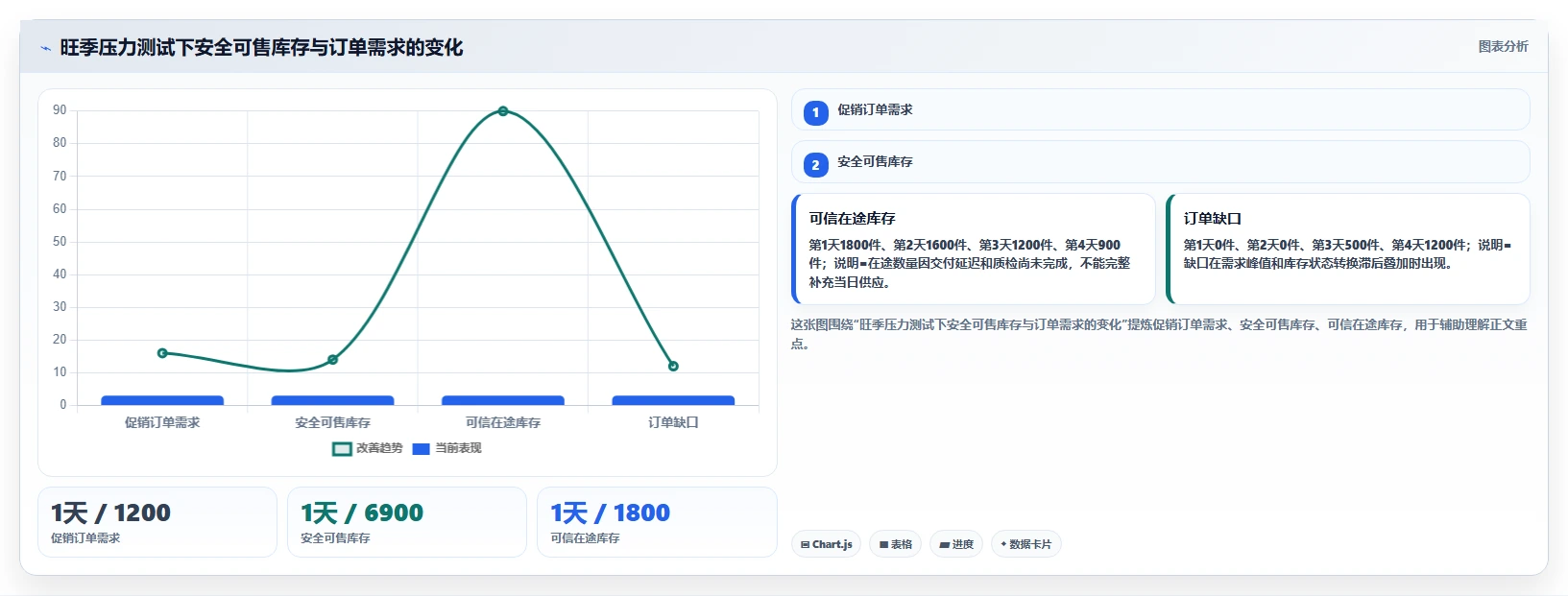Click the 数据卡片 tag
The height and width of the screenshot is (596, 1568).
(1026, 544)
